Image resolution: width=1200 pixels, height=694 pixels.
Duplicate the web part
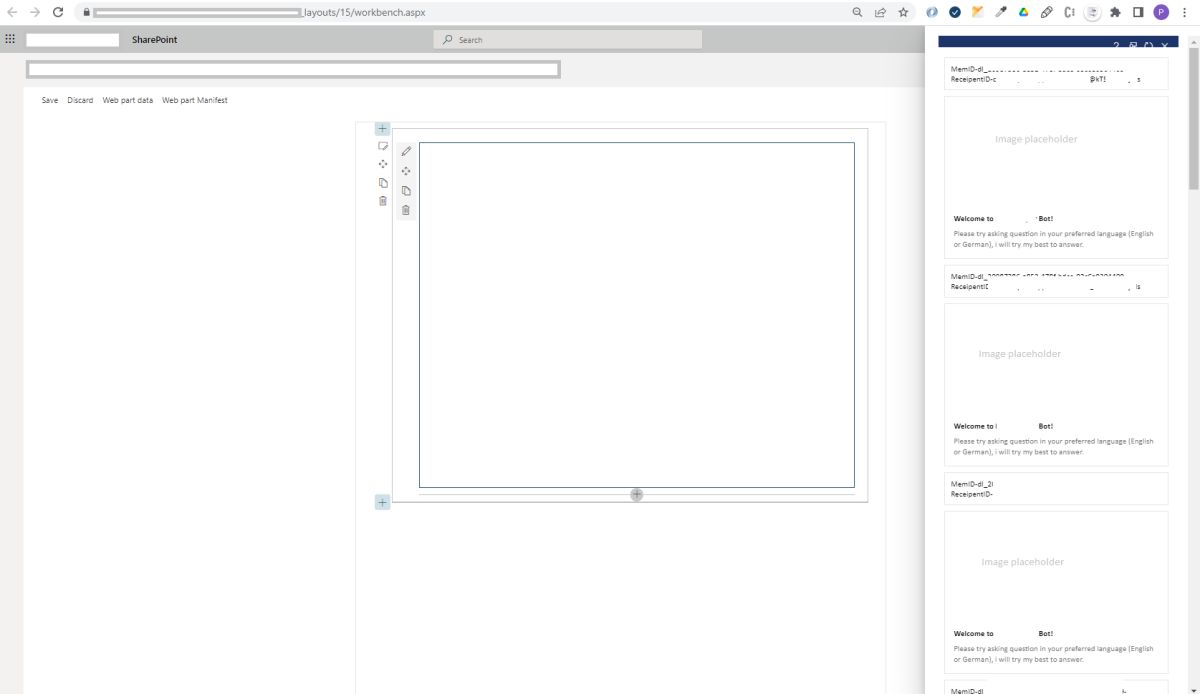pos(406,190)
